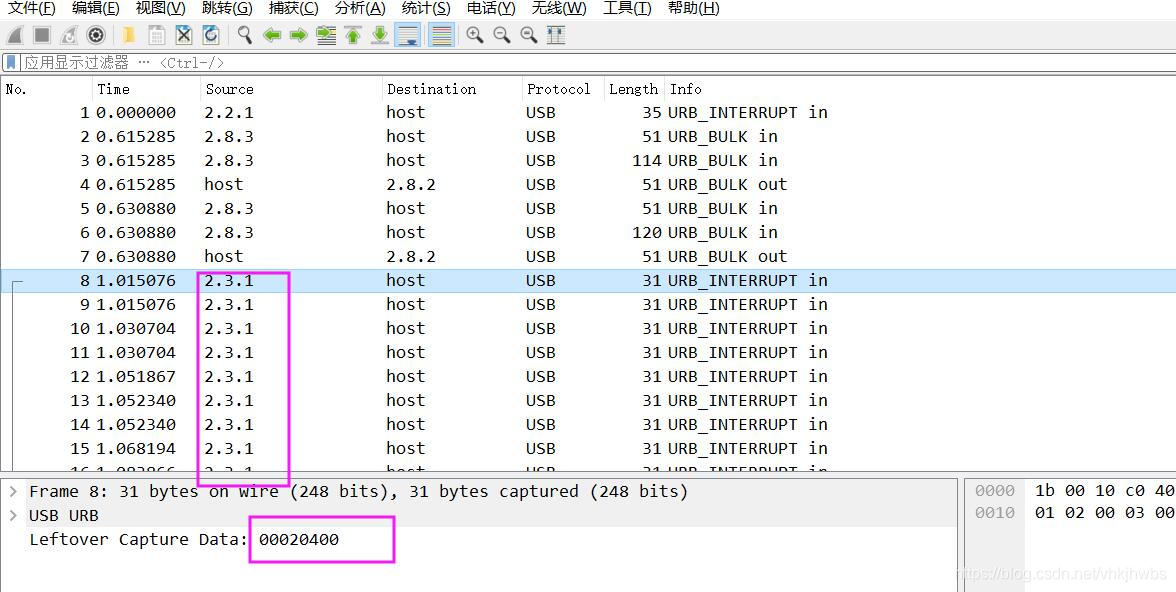Sort packets by Protocol column header
The image size is (1176, 592).
click(558, 89)
